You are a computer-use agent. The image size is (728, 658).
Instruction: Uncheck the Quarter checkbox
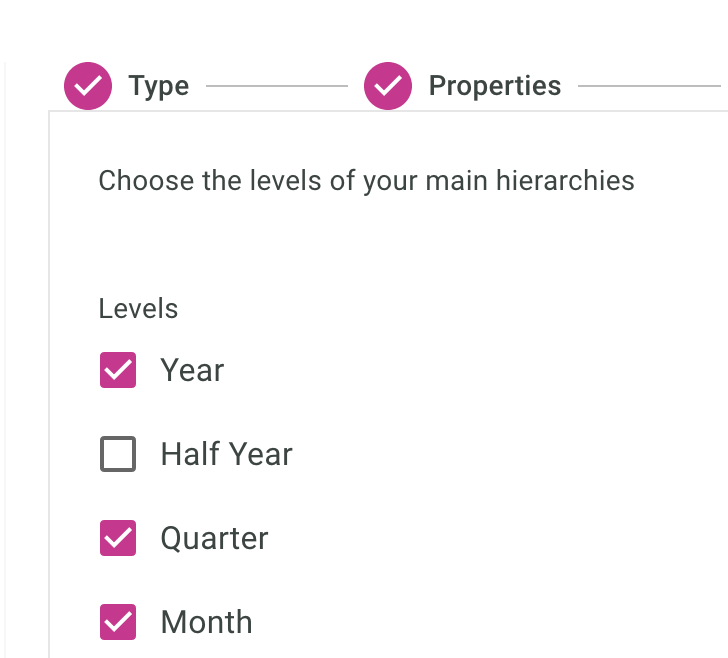click(118, 539)
